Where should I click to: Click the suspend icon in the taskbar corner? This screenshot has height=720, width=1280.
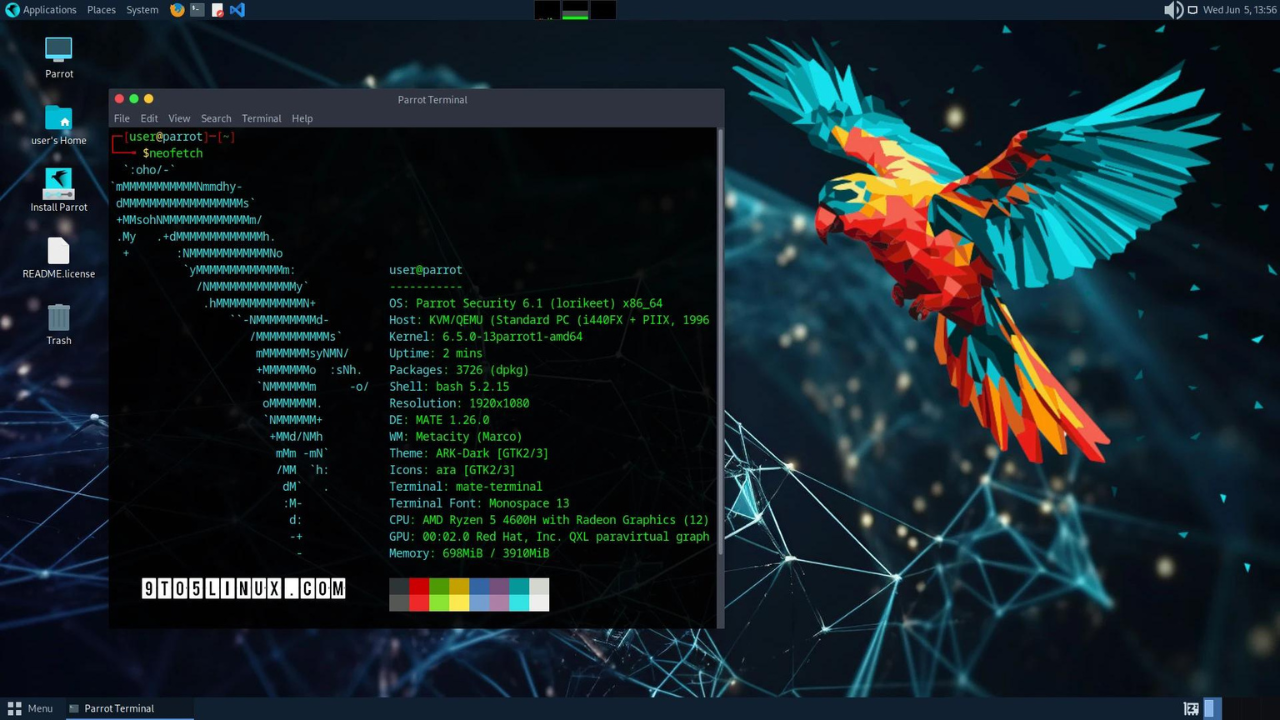tap(1190, 708)
